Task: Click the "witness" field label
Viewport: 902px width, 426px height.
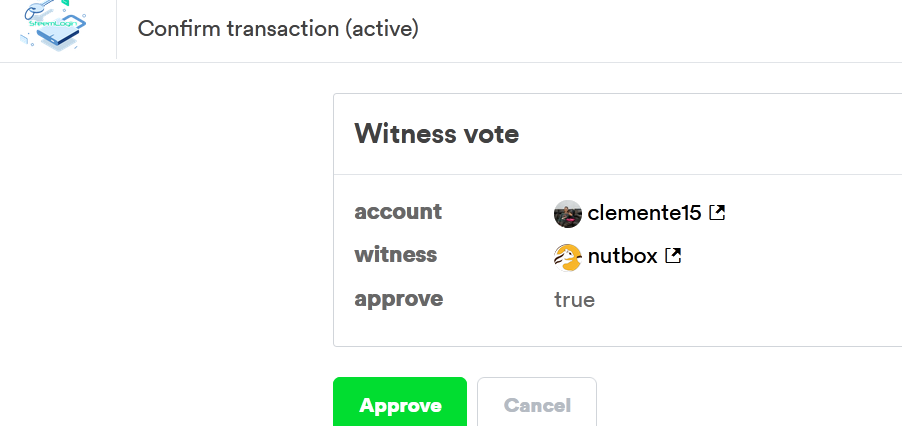Action: (395, 255)
